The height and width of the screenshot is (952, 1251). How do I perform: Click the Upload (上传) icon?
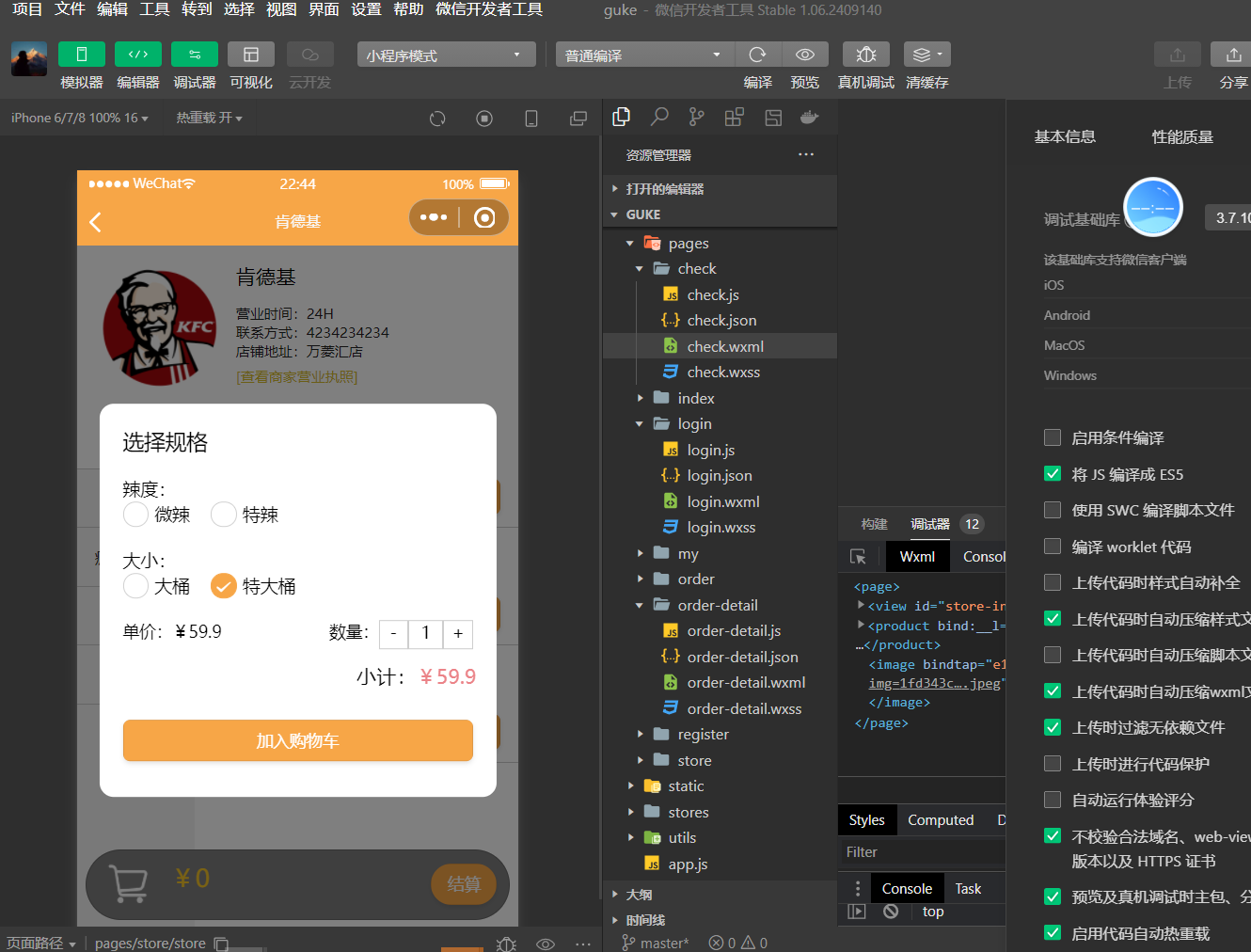coord(1178,55)
